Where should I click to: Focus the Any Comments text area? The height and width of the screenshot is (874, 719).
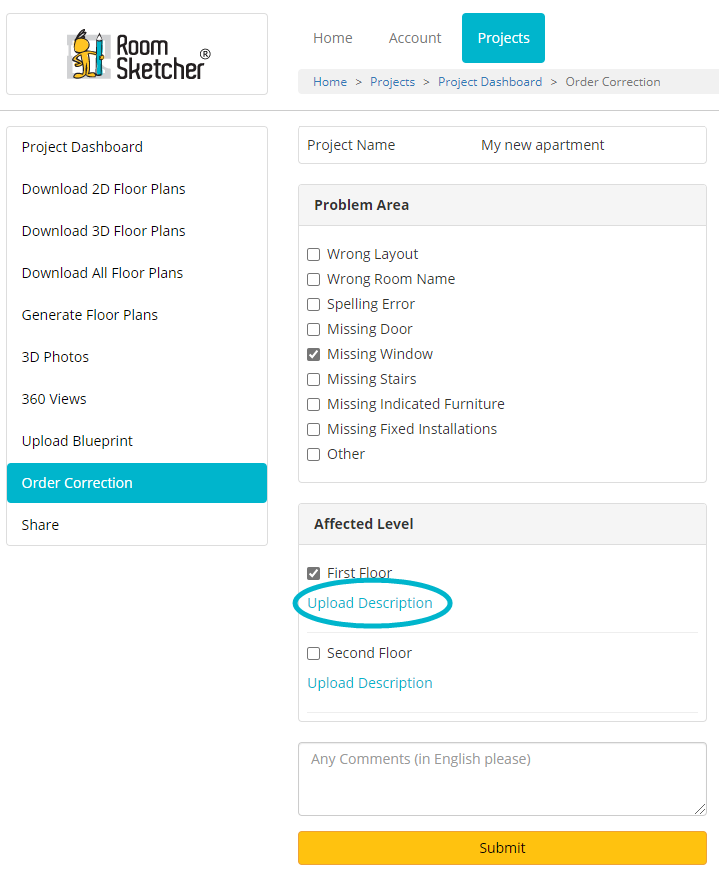502,779
